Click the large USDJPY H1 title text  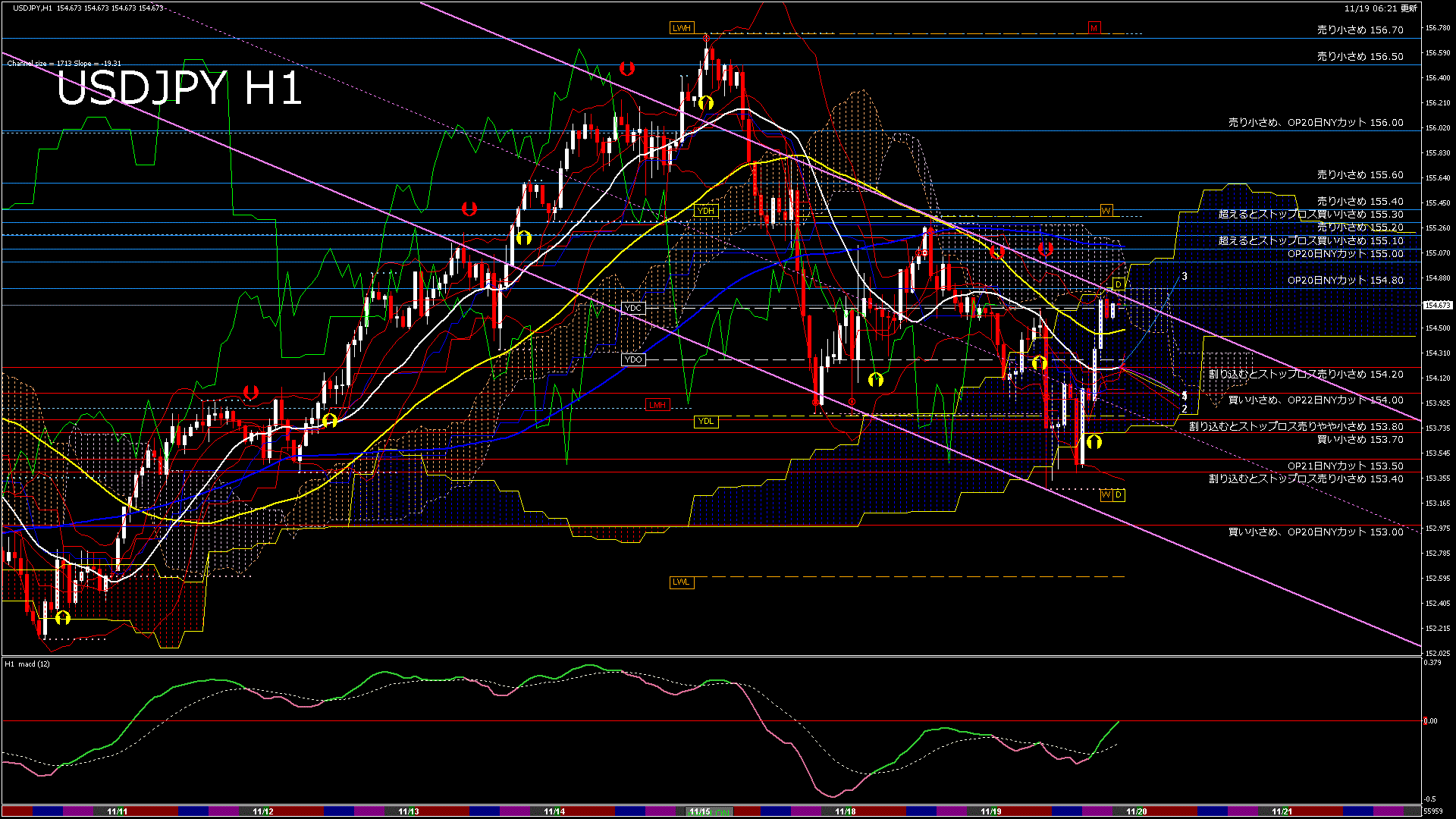(x=179, y=89)
